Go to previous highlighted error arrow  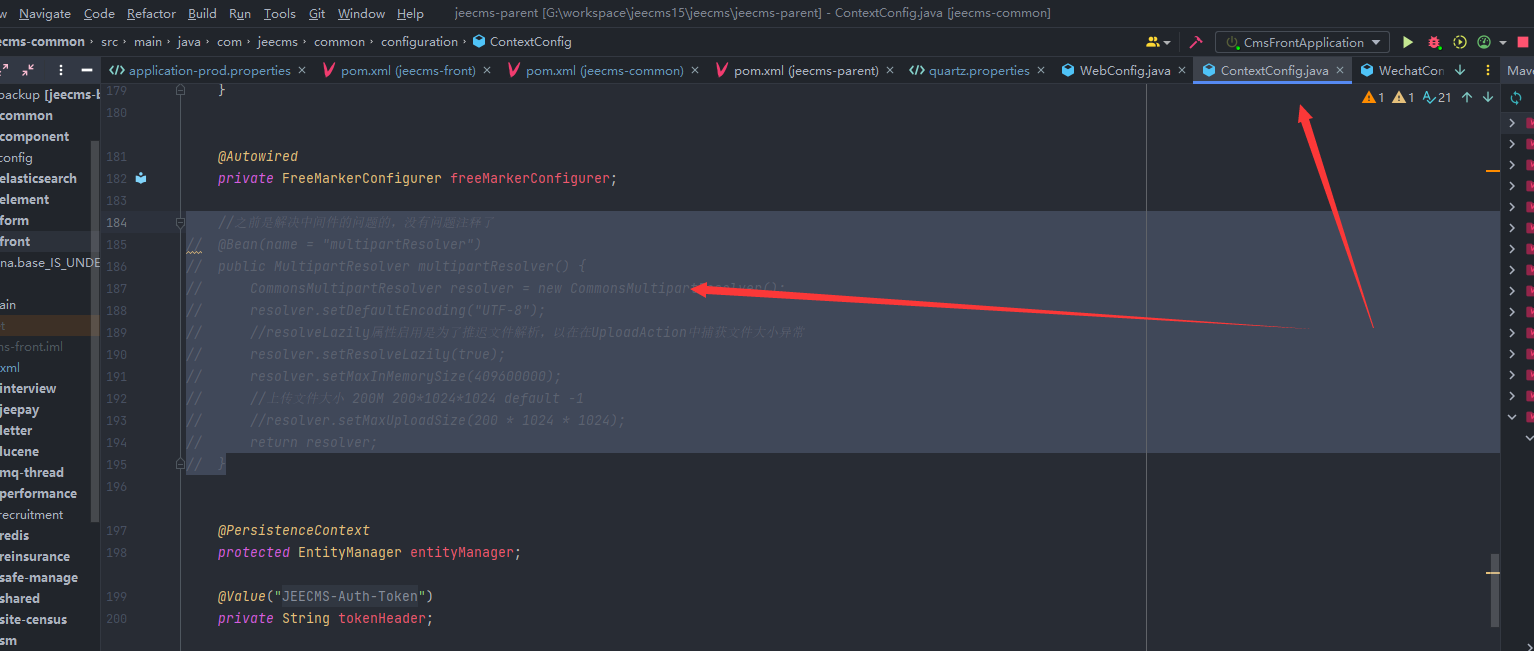tap(1467, 97)
